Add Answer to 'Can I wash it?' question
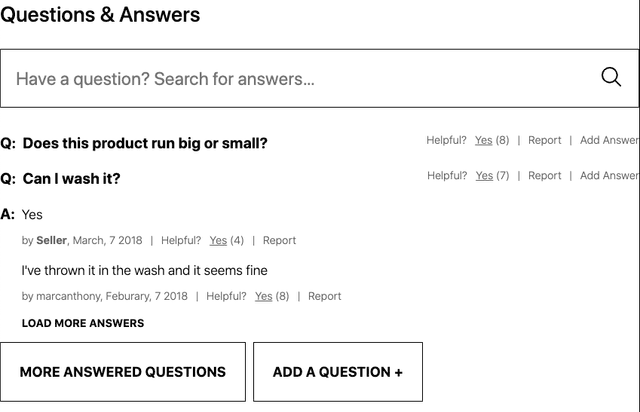This screenshot has width=640, height=412. [x=609, y=176]
